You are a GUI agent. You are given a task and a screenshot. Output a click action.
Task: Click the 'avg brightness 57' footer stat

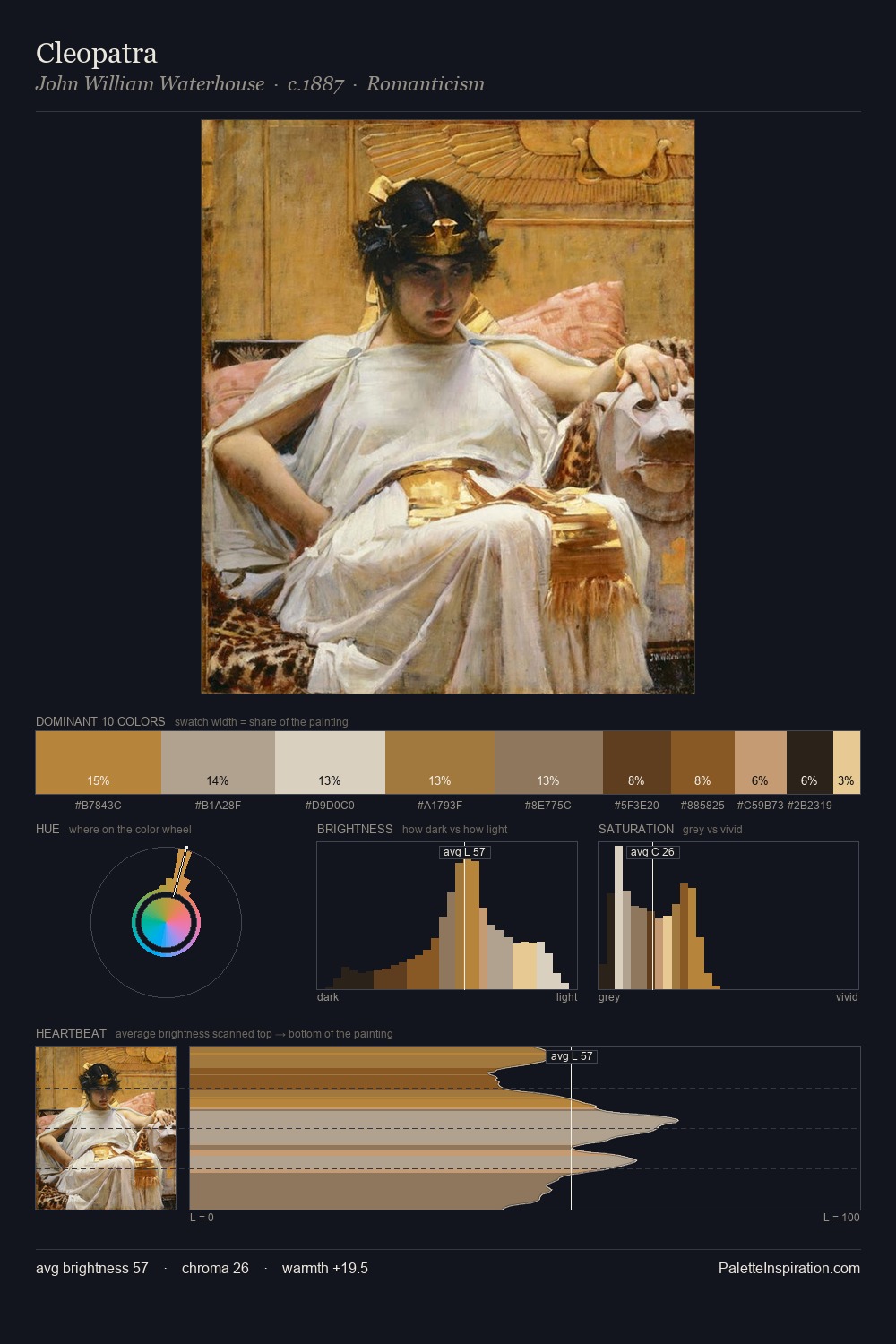tap(92, 1268)
